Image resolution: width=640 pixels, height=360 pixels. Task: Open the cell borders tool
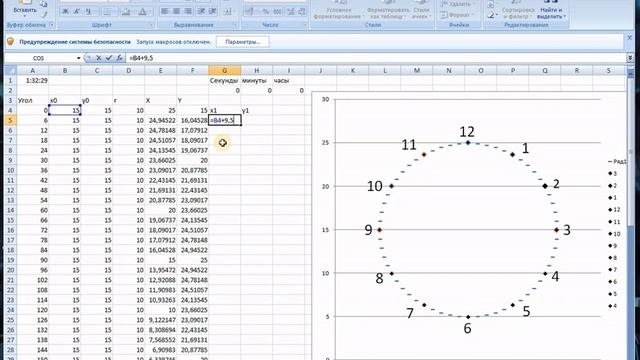tap(107, 12)
